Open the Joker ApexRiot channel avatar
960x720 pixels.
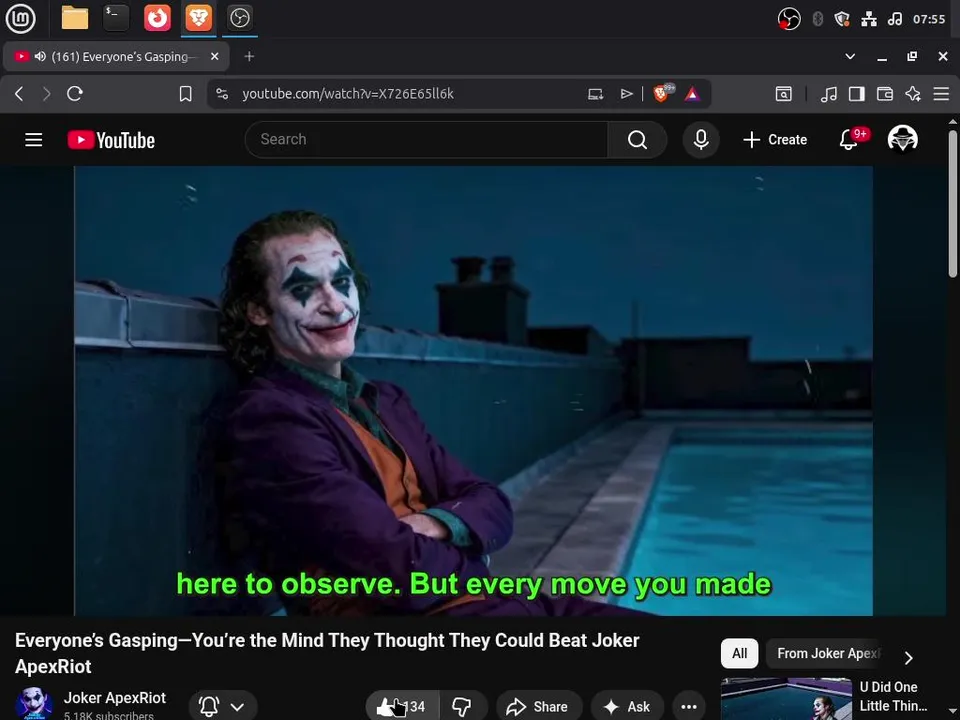point(34,703)
